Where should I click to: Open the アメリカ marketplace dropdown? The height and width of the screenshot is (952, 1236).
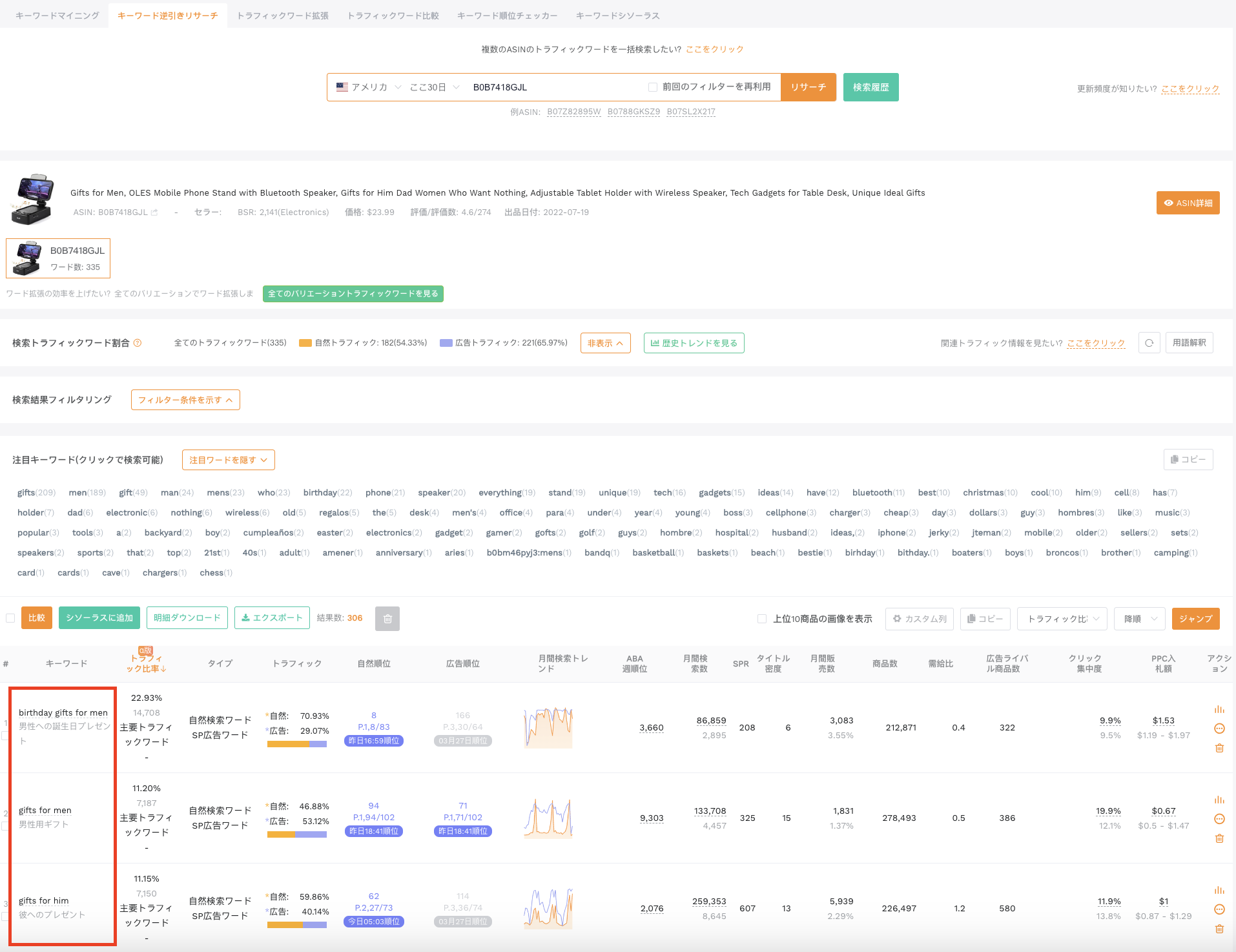tap(368, 87)
